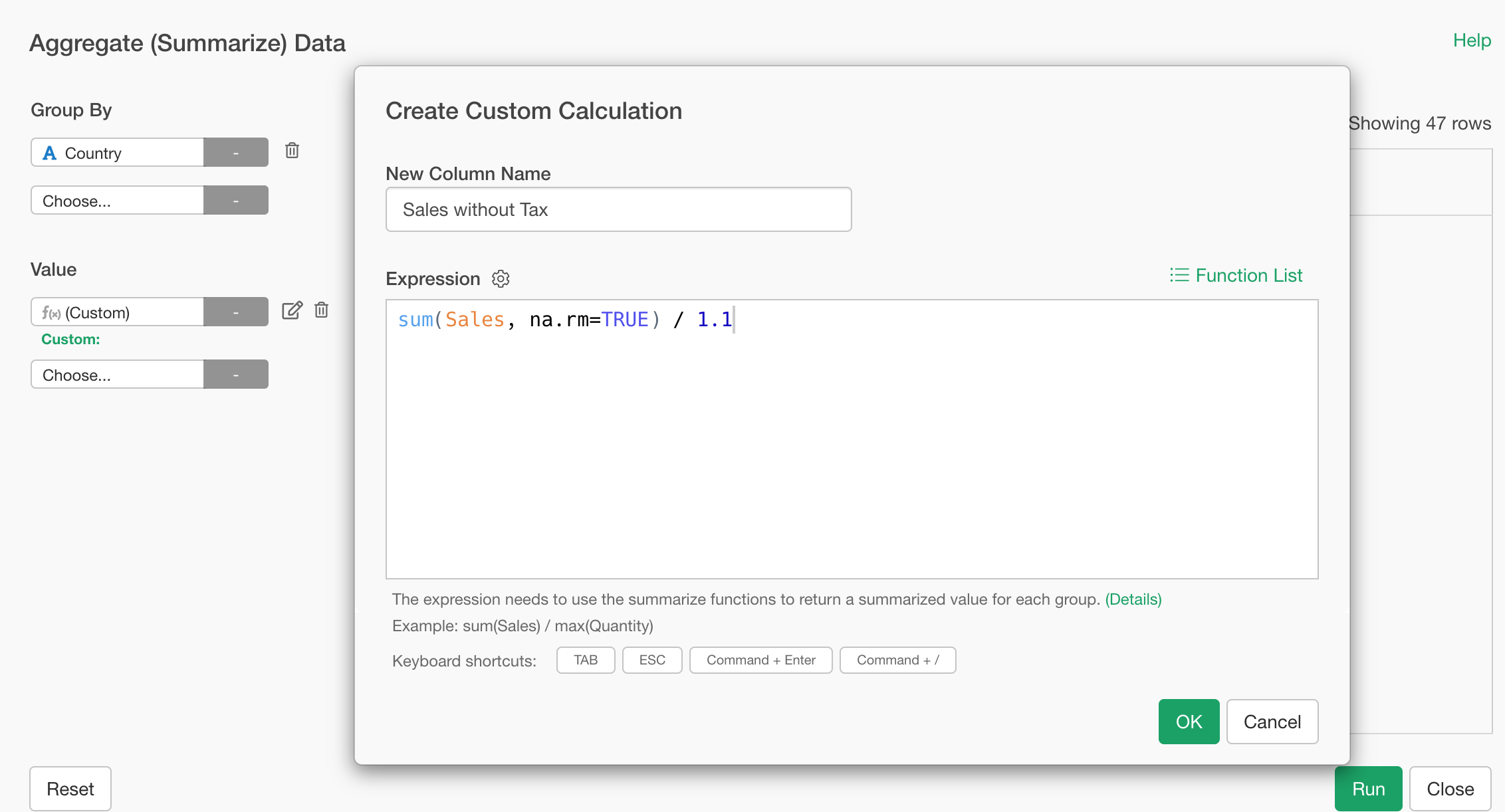This screenshot has height=812, width=1505.
Task: Open expression settings gear icon
Action: point(501,278)
